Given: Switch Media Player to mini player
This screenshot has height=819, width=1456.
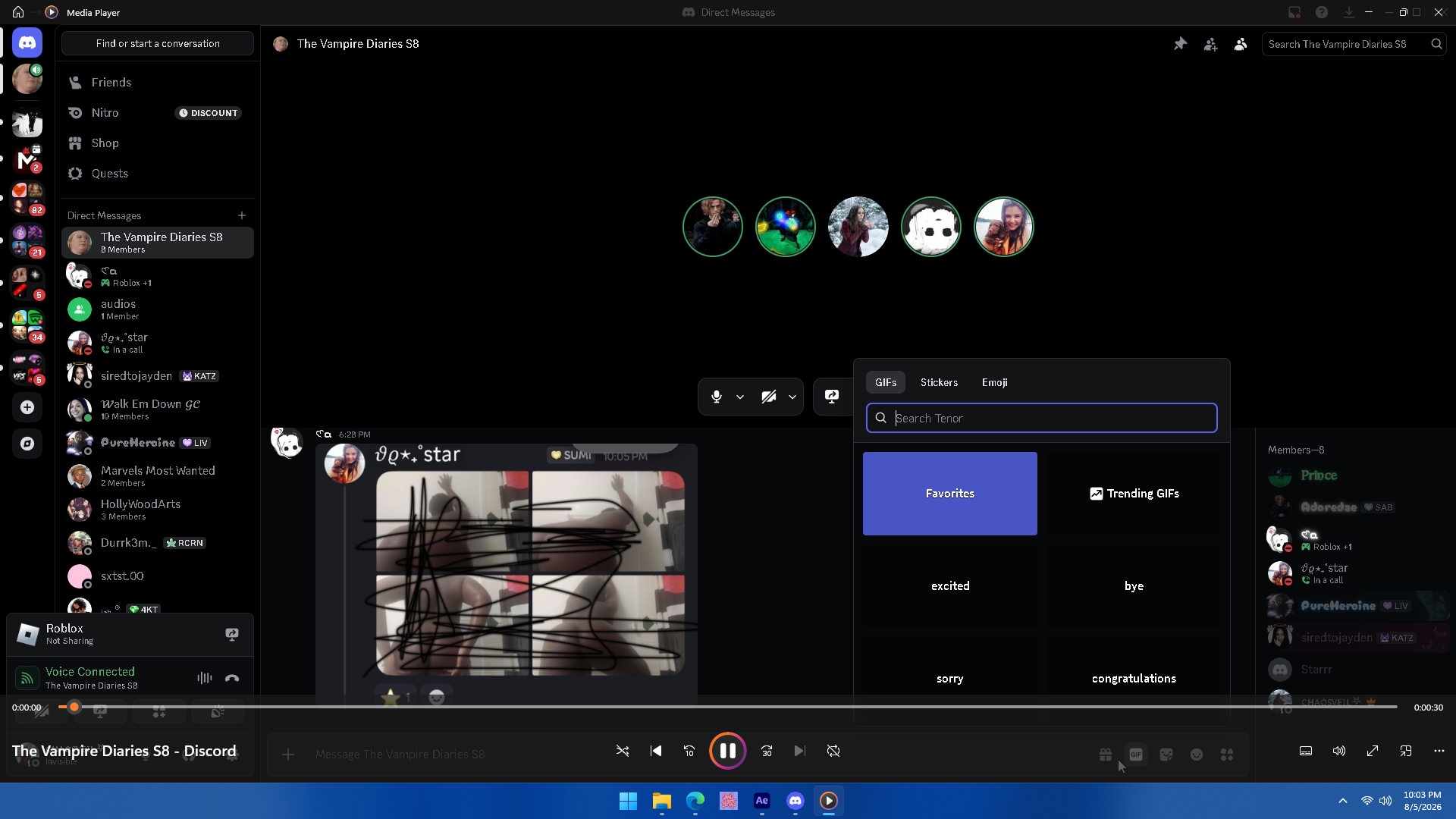Looking at the screenshot, I should click(1406, 751).
